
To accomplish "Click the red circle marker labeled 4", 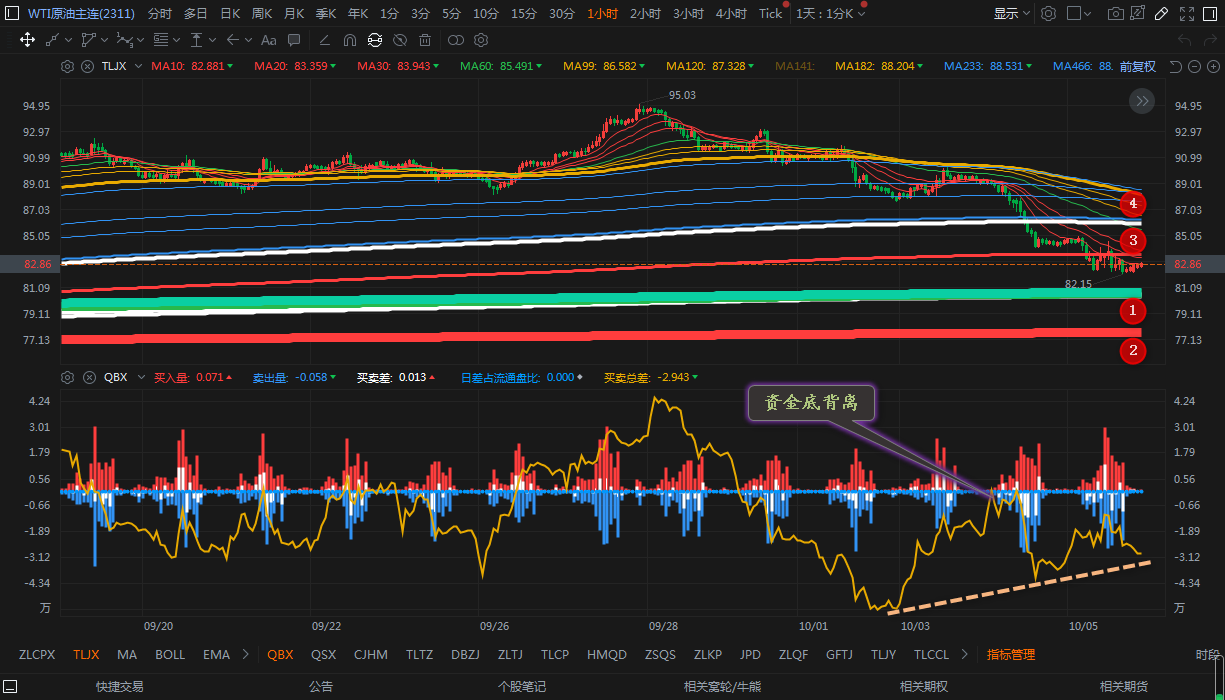I will tap(1132, 204).
